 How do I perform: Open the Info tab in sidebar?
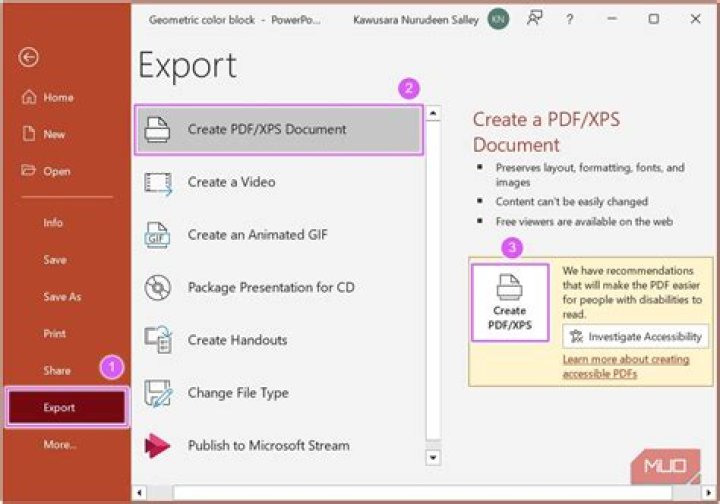53,223
